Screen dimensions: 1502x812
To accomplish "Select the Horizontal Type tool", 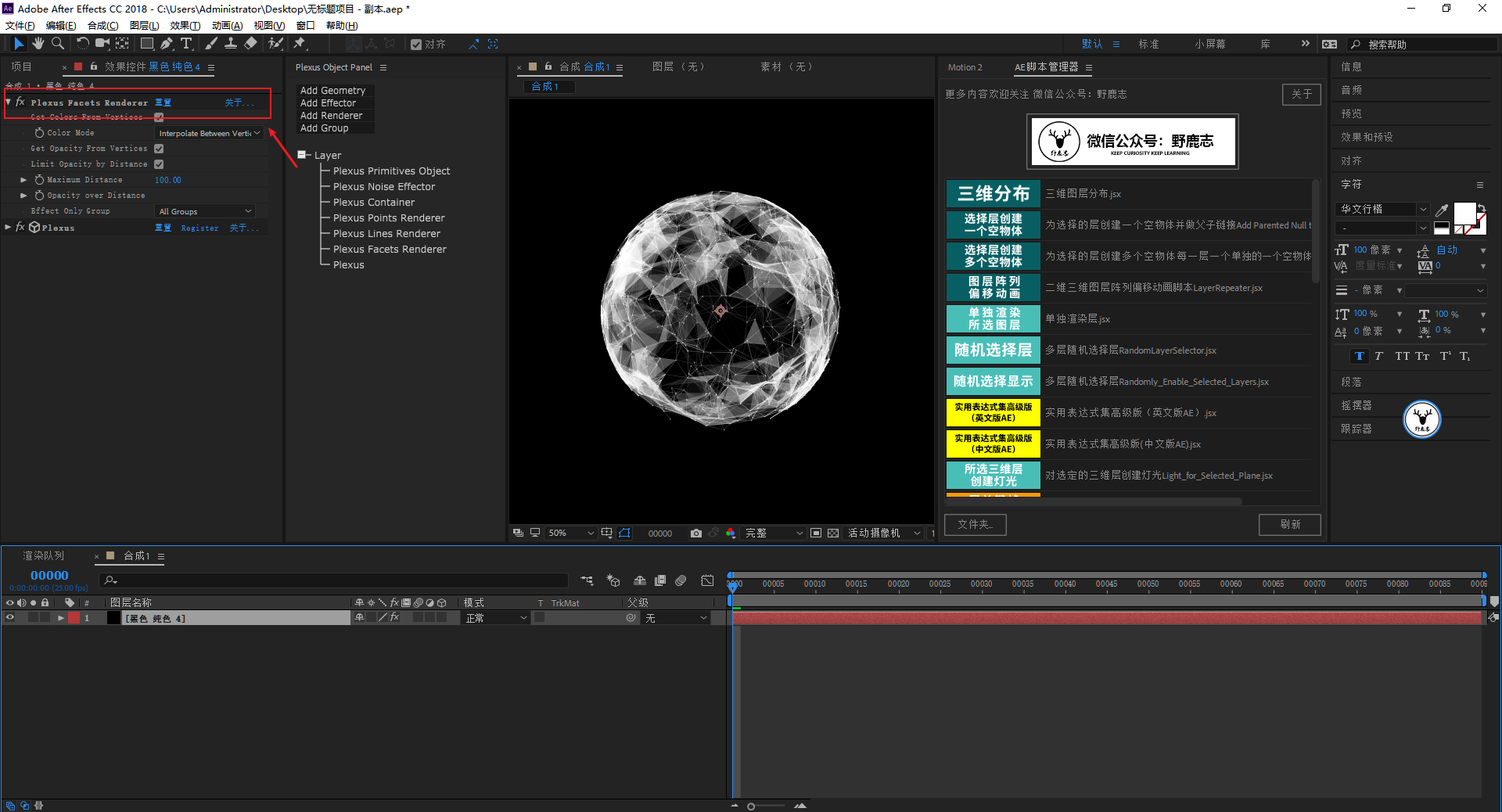I will 186,44.
